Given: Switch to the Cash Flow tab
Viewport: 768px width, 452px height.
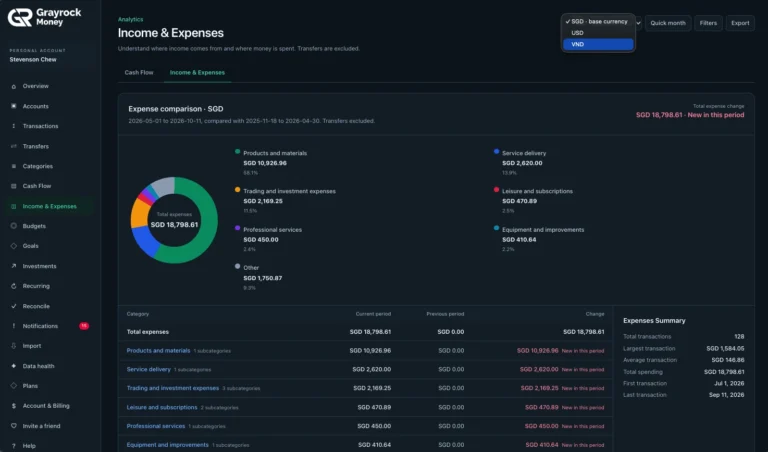Looking at the screenshot, I should coord(139,72).
